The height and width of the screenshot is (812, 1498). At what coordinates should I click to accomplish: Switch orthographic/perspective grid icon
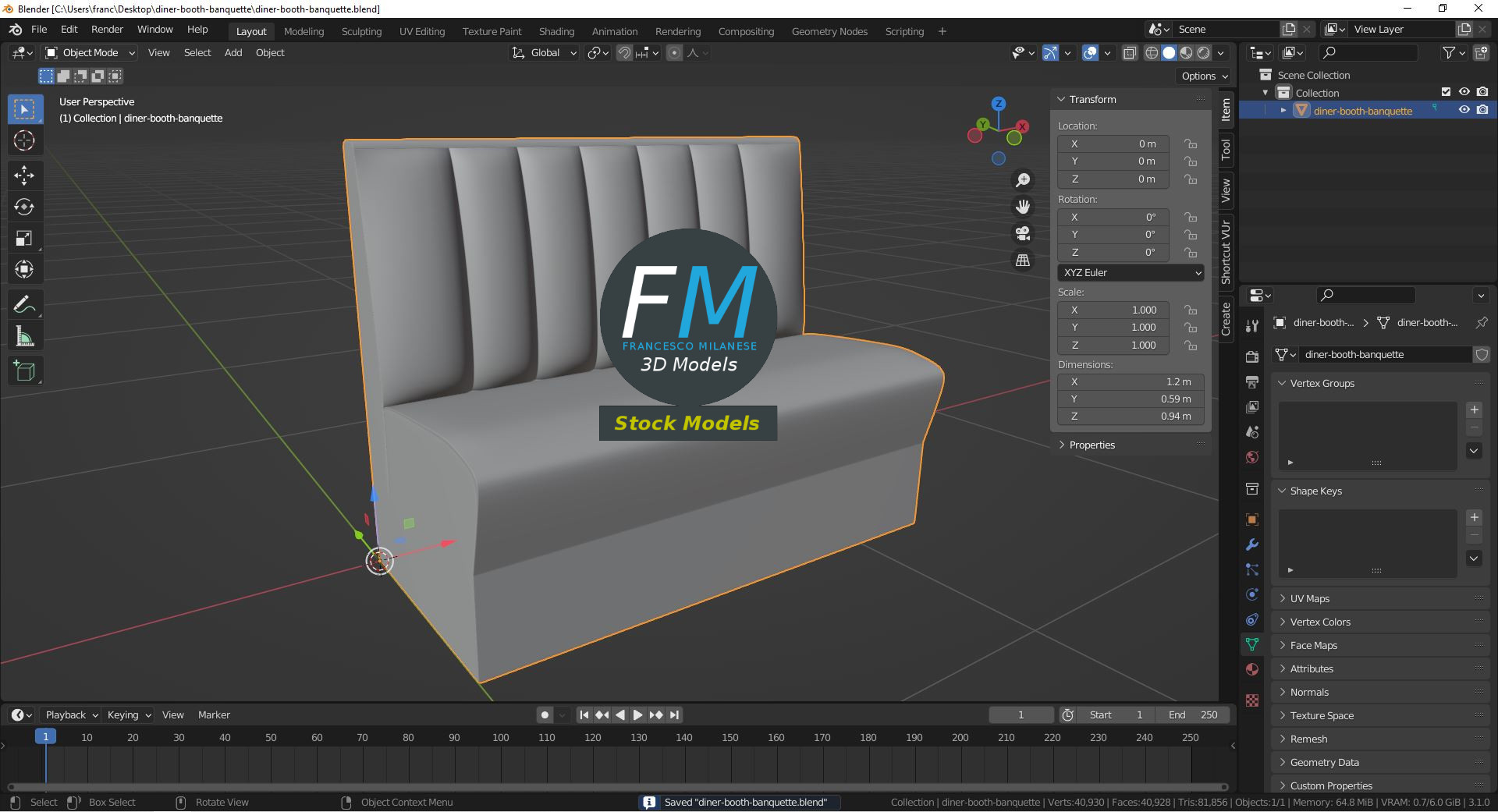tap(1023, 260)
